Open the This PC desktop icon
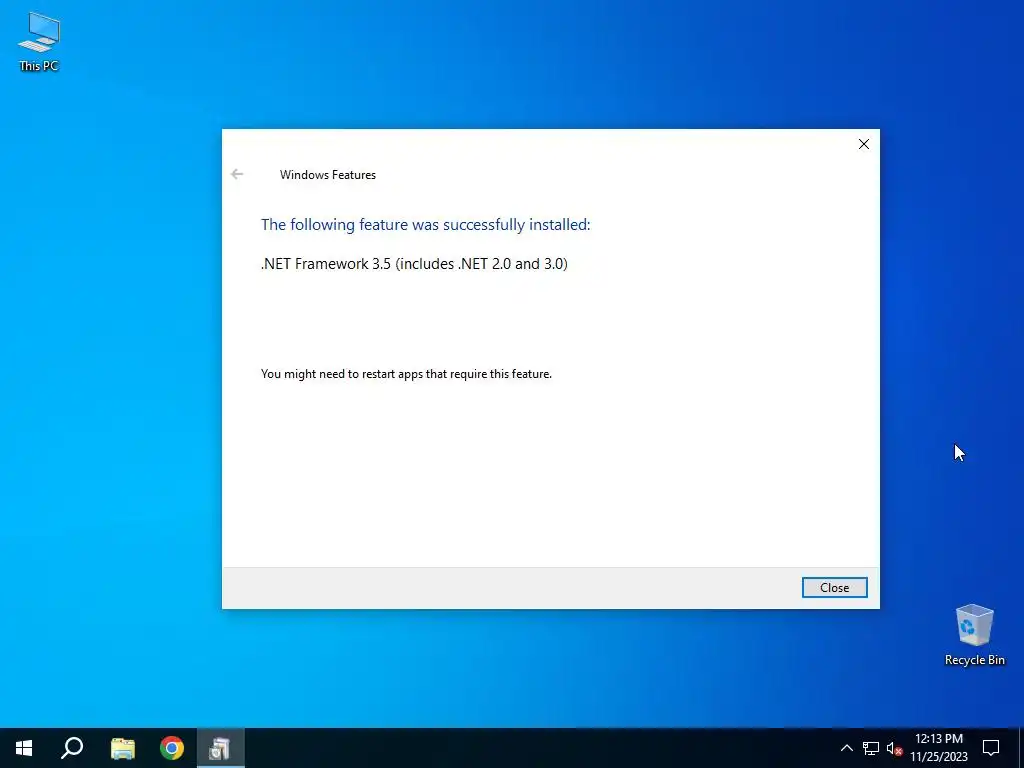 tap(39, 42)
